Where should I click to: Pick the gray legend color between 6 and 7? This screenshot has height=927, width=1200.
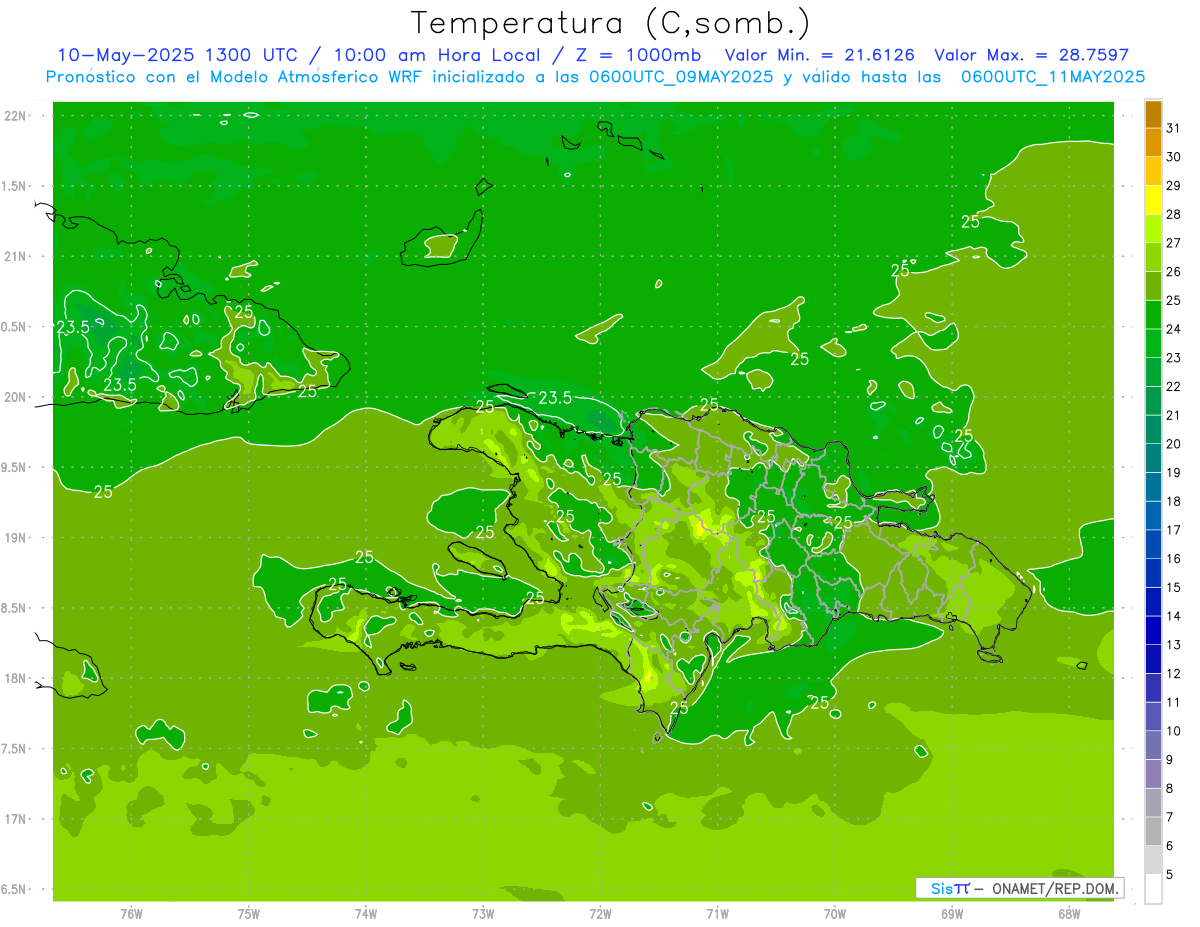click(x=1153, y=831)
